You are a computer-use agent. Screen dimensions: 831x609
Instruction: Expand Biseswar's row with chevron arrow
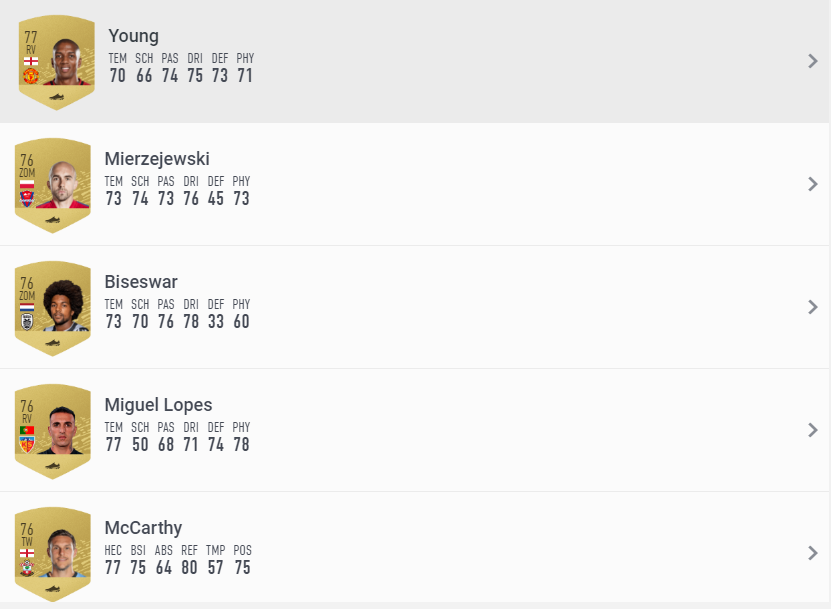point(813,307)
